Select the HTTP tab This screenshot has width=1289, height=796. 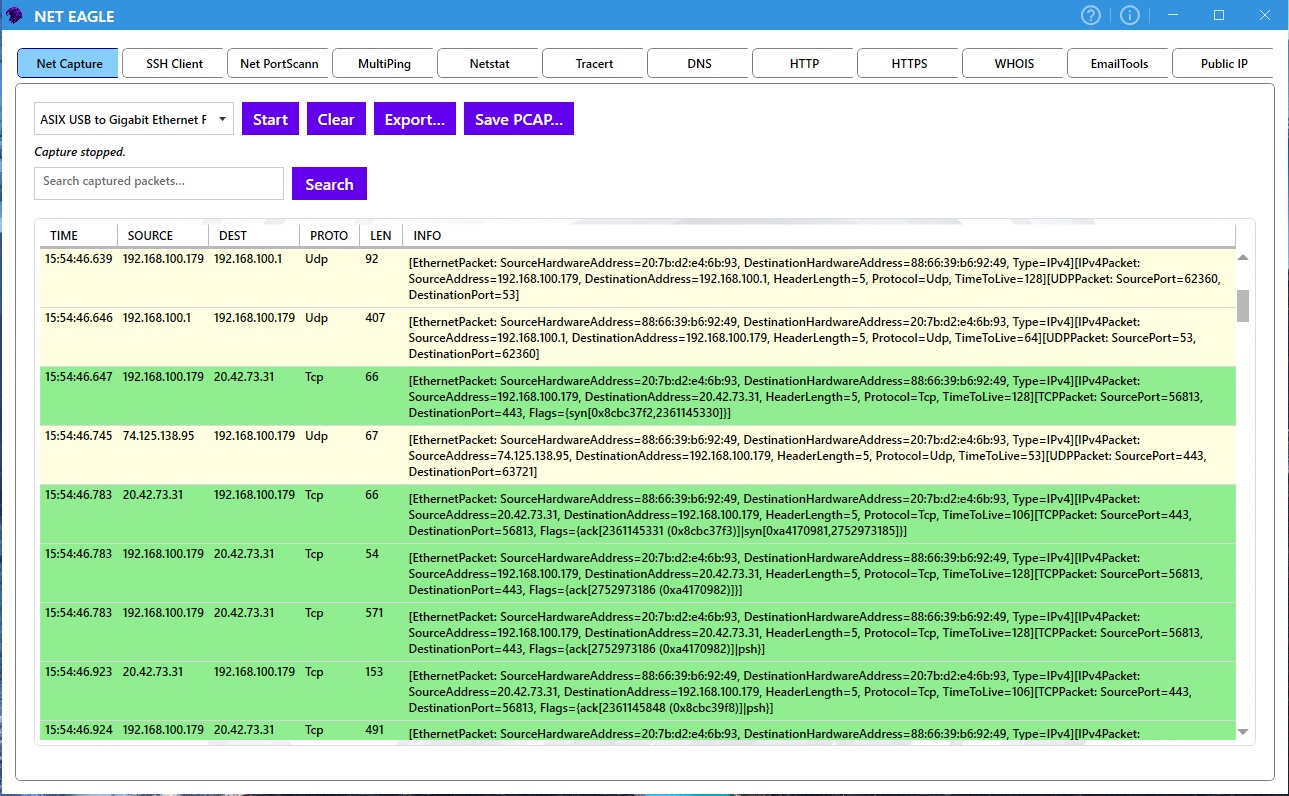coord(804,63)
